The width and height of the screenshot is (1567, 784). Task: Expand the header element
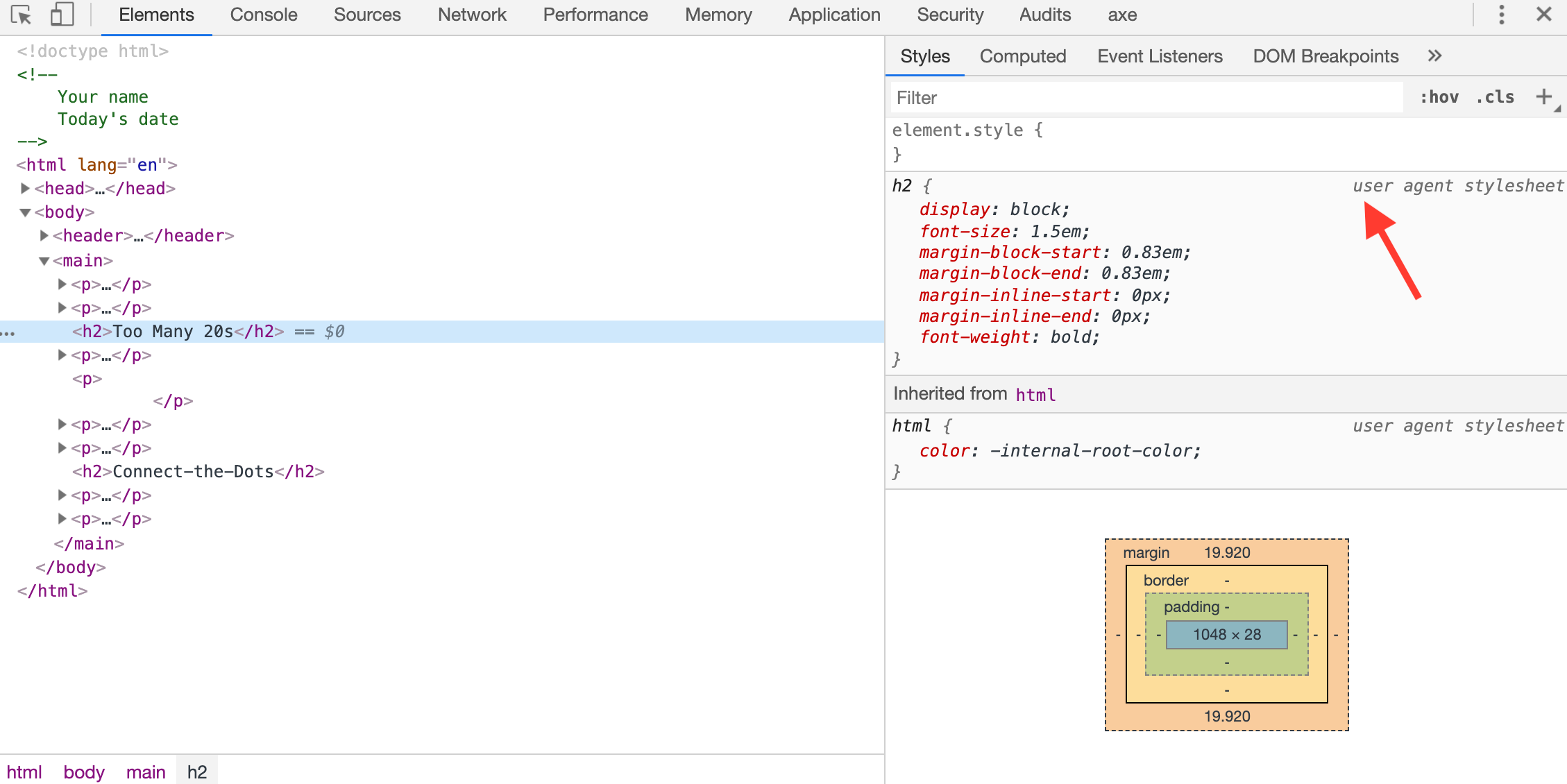44,236
